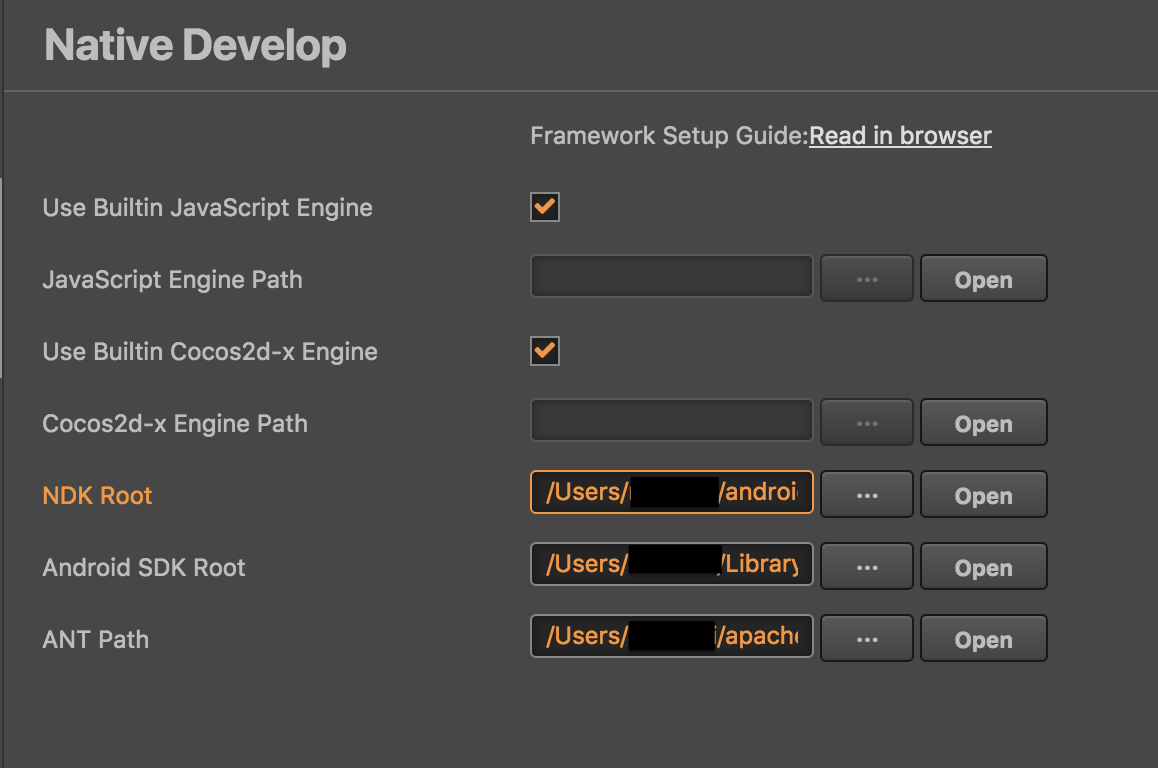Click the Use Builtin JavaScript Engine label
This screenshot has height=768, width=1158.
coord(207,208)
